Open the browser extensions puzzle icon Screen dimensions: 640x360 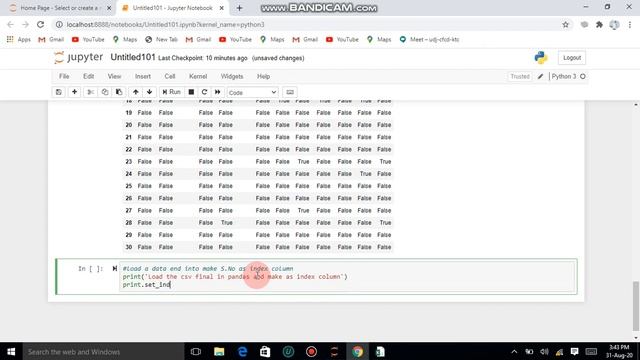coord(599,24)
